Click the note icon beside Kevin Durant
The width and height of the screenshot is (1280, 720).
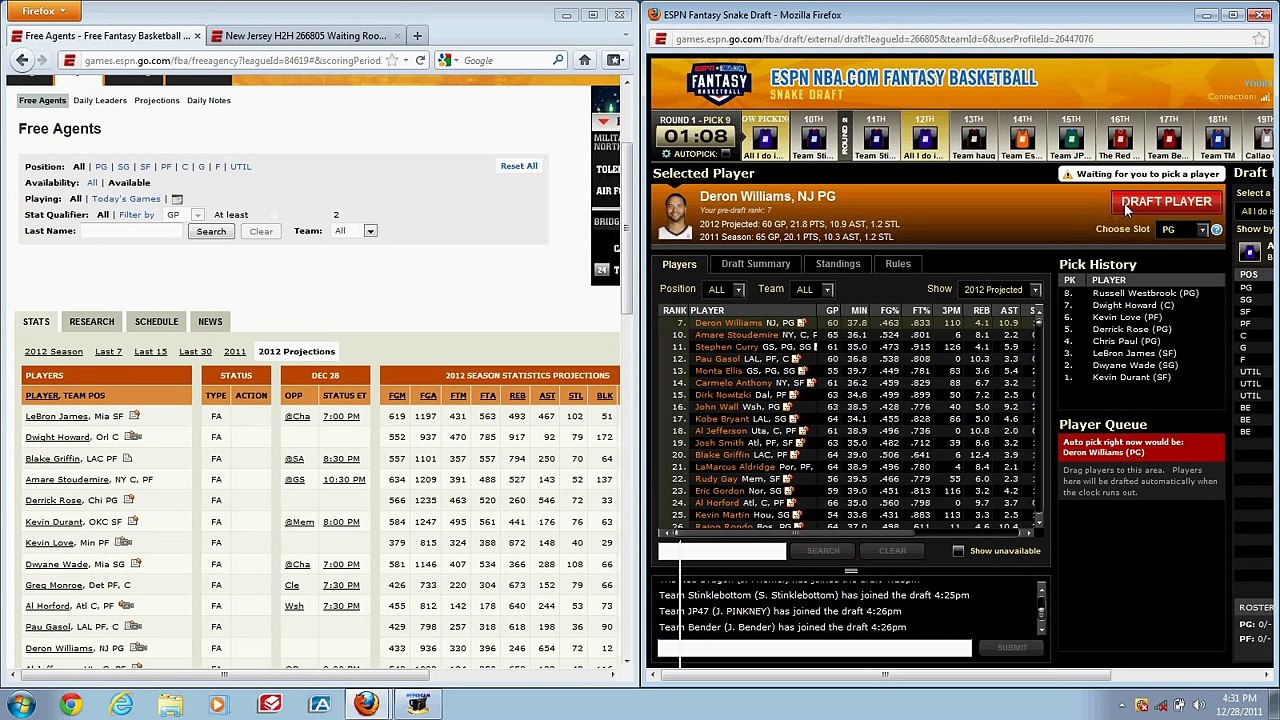132,521
